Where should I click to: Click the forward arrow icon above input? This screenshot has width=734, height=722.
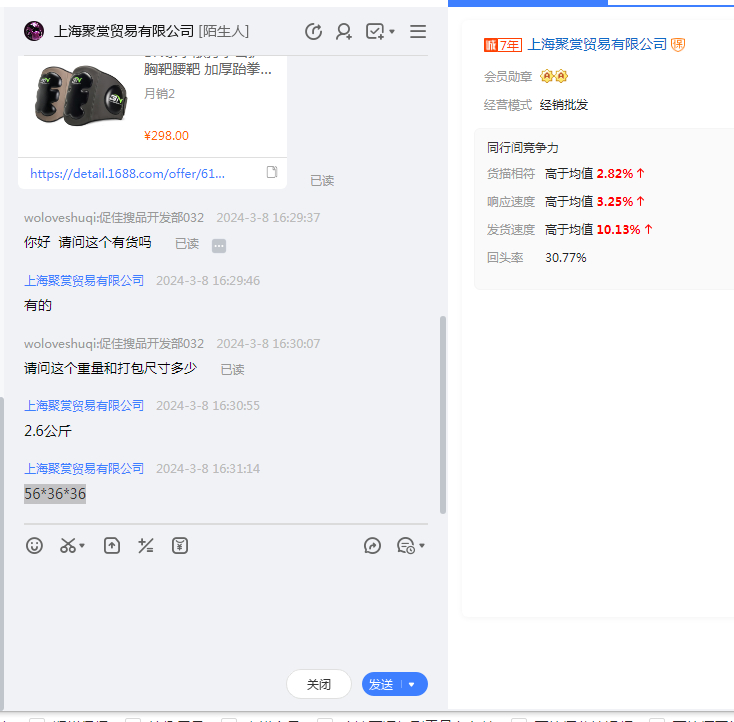[x=373, y=546]
